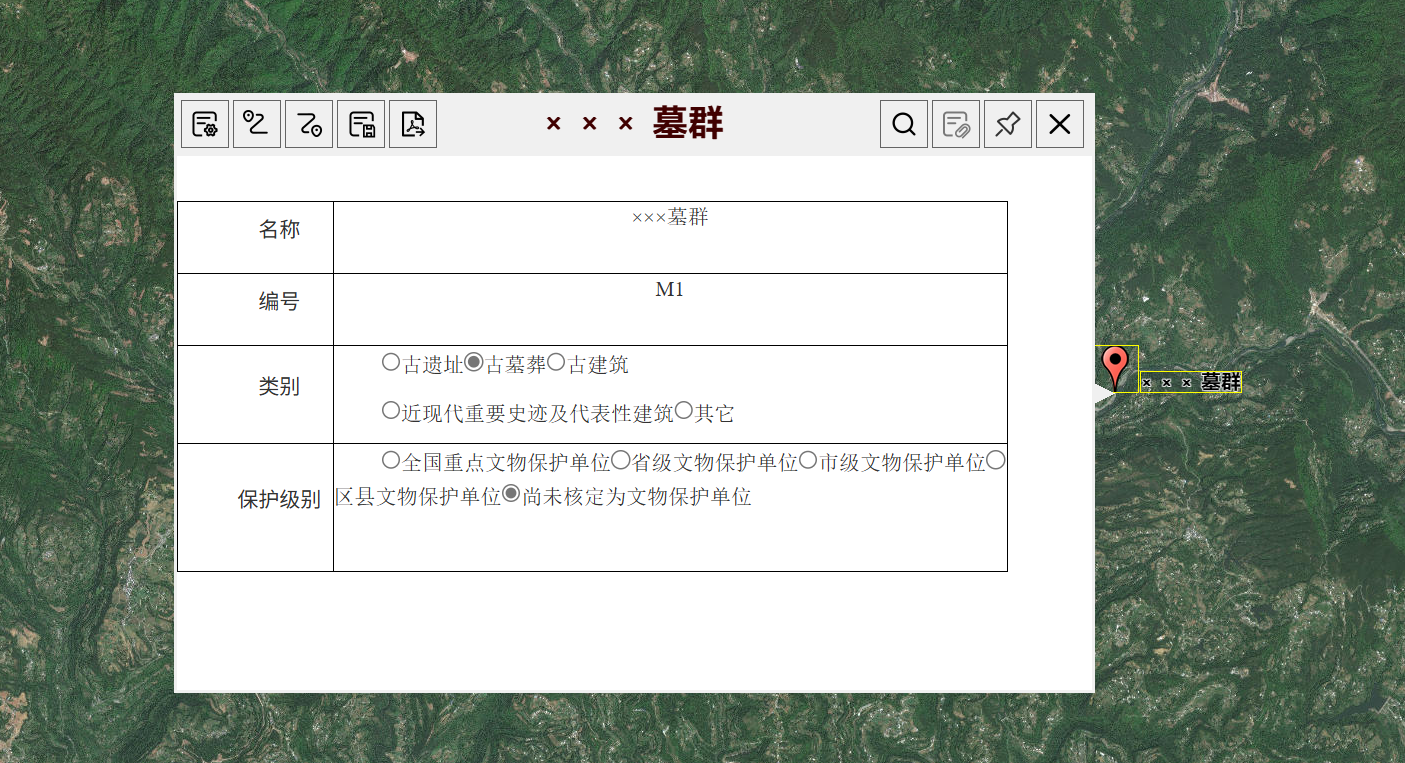The width and height of the screenshot is (1405, 763).
Task: Open form settings icon with gear
Action: [205, 124]
